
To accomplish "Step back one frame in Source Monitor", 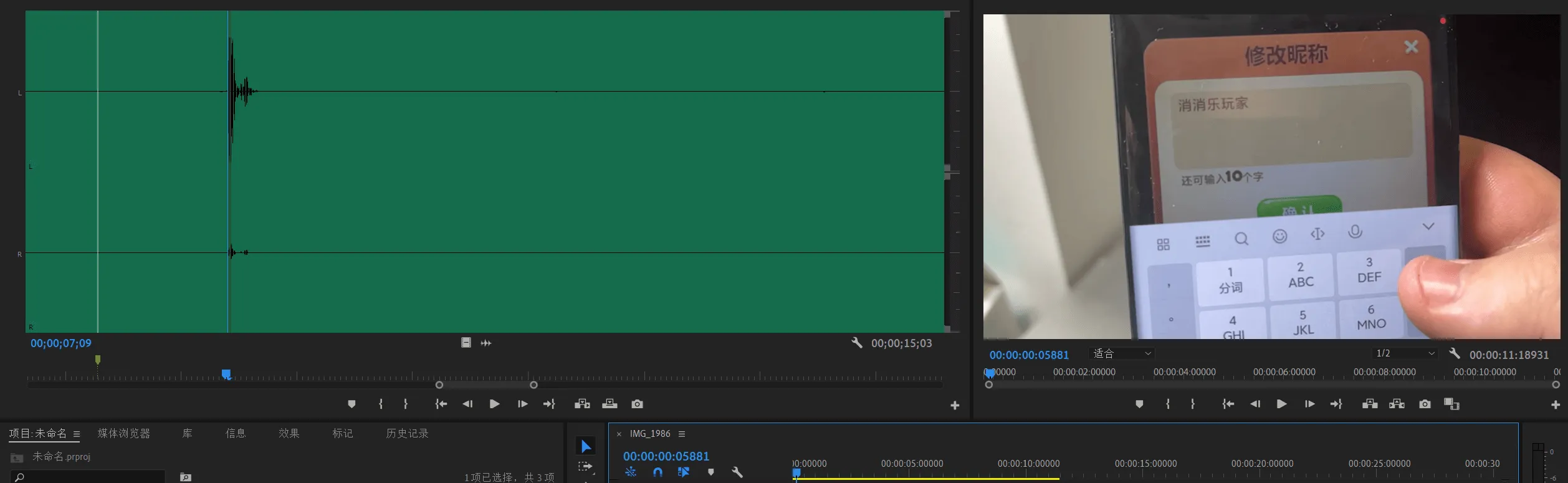I will pos(467,404).
